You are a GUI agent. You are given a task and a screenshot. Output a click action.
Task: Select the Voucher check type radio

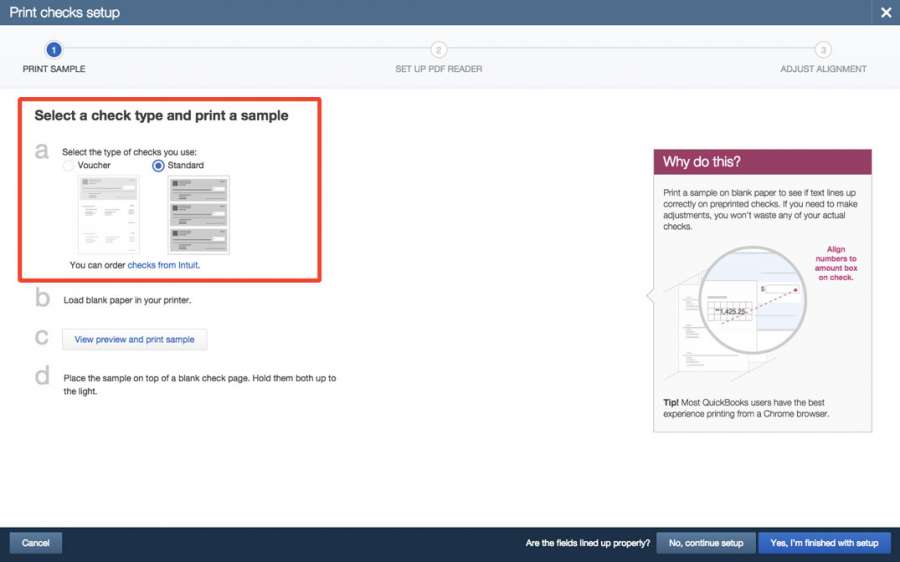point(68,166)
